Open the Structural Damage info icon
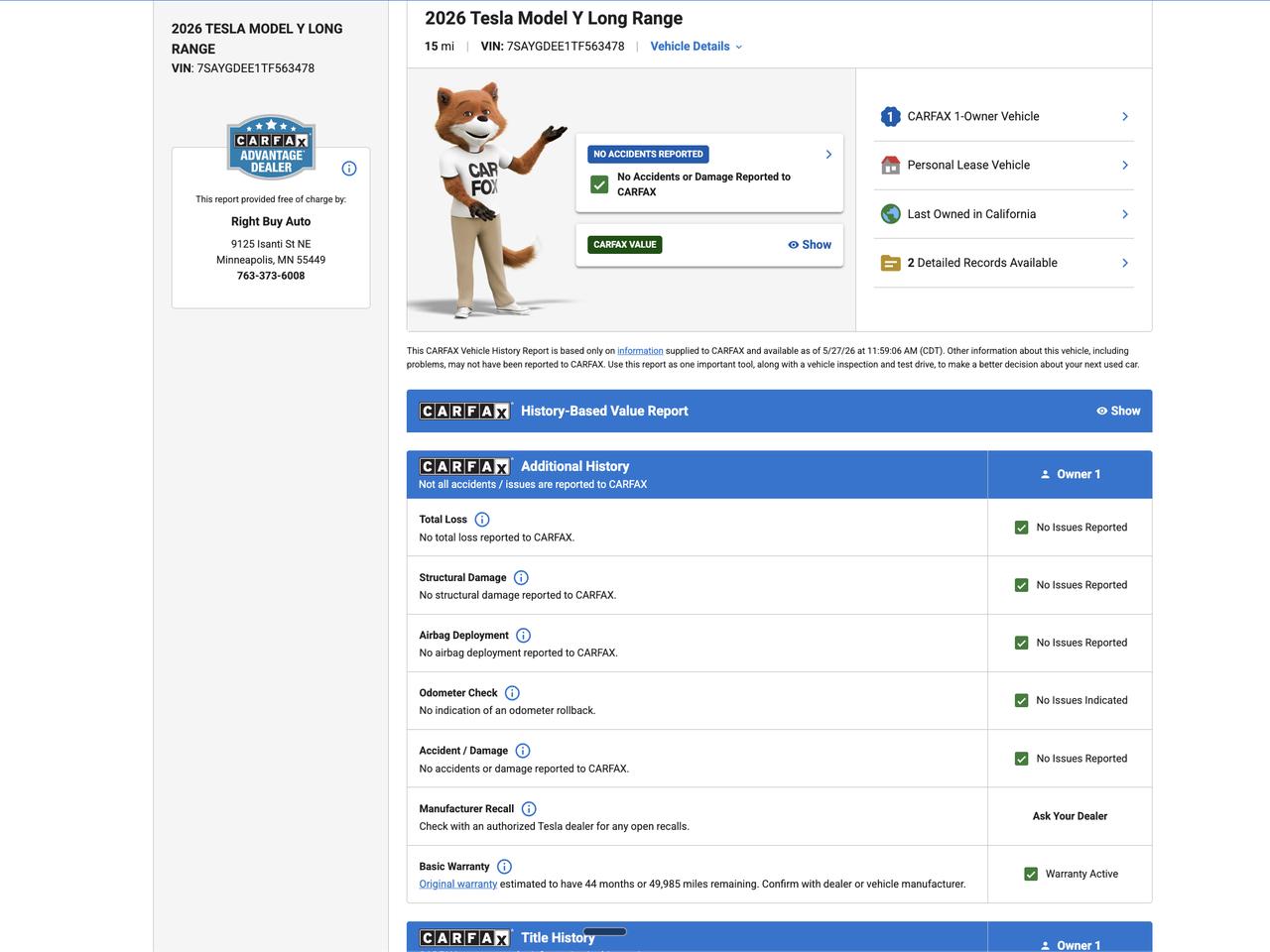Viewport: 1270px width, 952px height. coord(521,577)
